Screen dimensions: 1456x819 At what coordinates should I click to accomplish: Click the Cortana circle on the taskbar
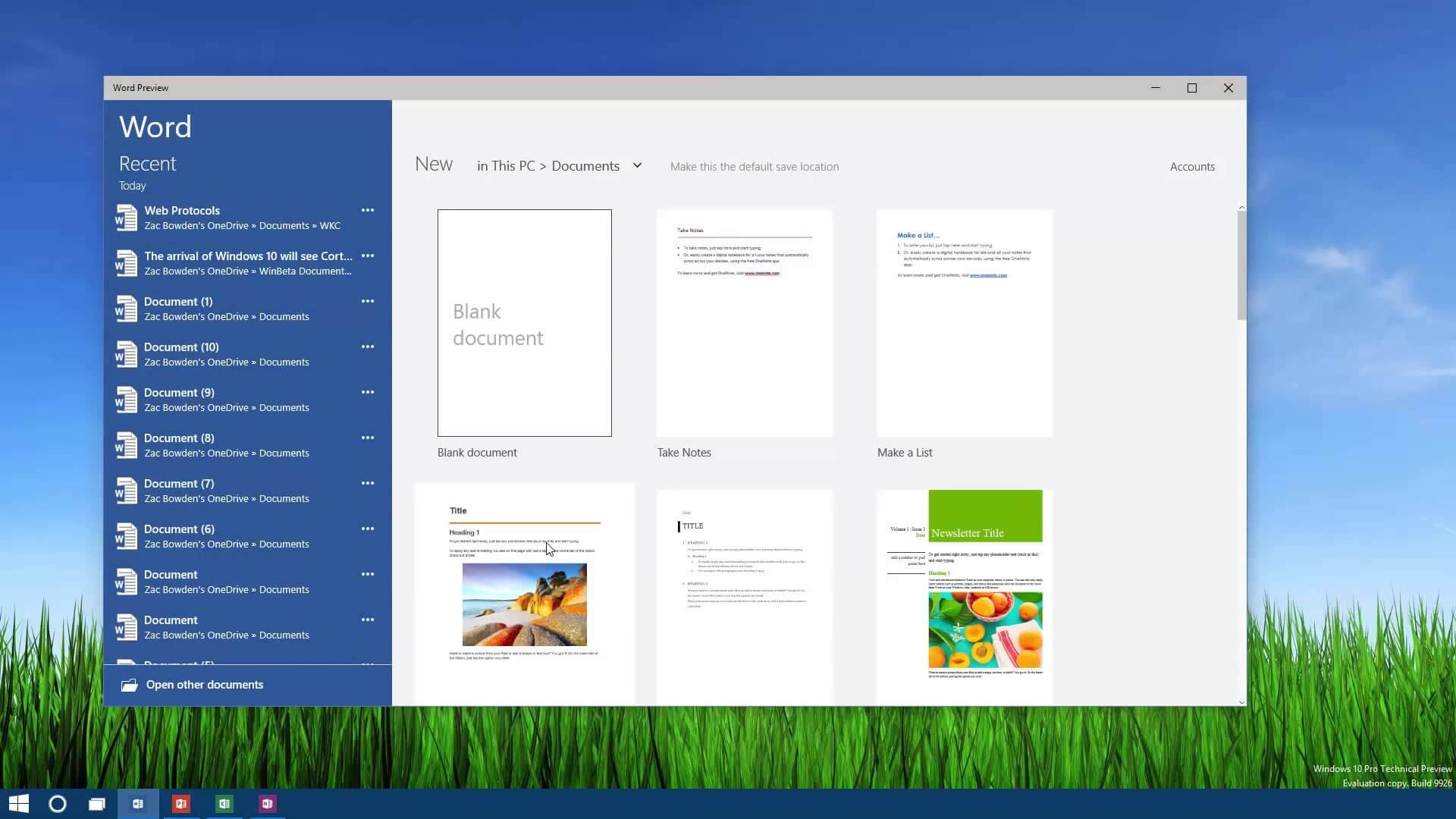click(58, 804)
